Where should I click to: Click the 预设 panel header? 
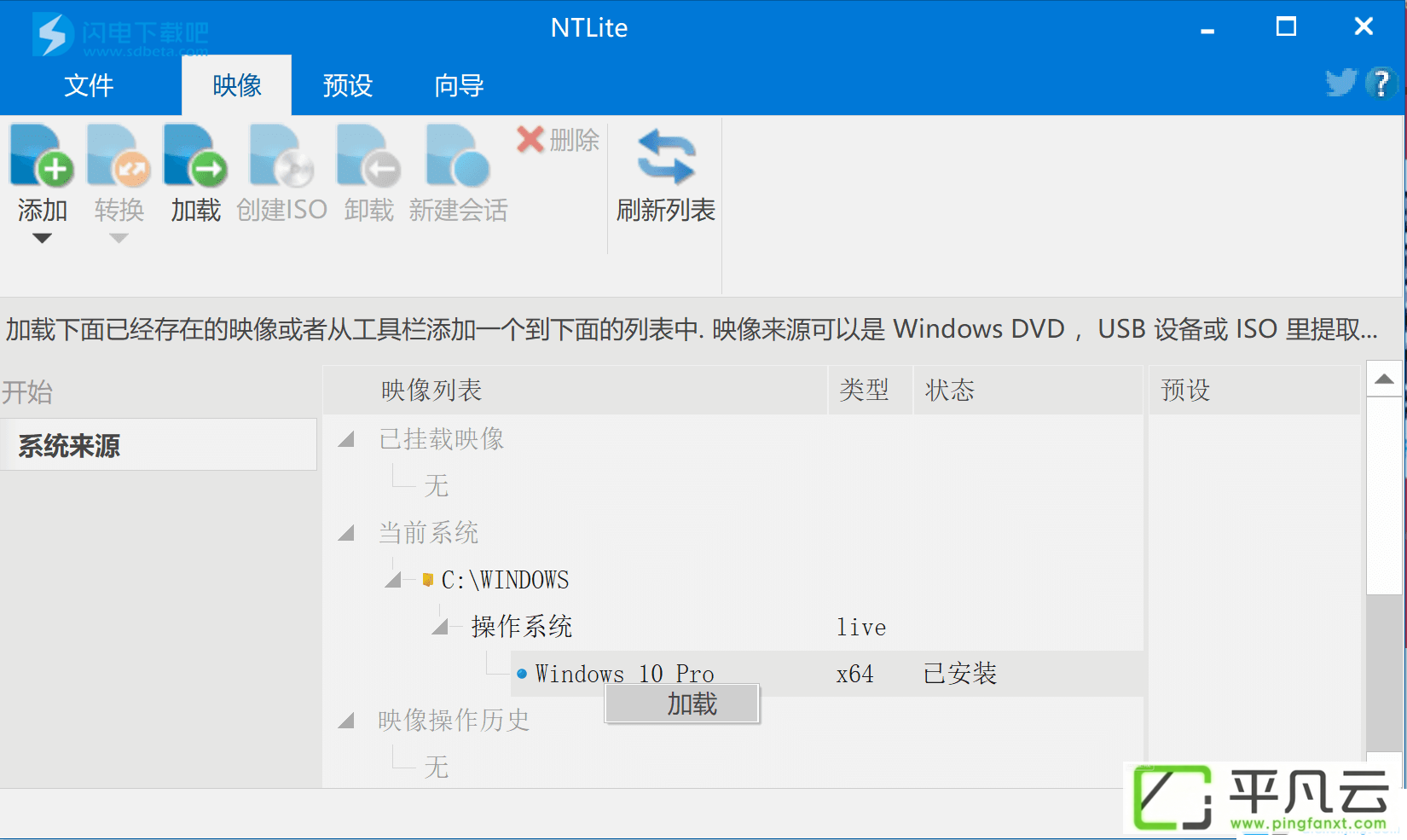(1254, 391)
